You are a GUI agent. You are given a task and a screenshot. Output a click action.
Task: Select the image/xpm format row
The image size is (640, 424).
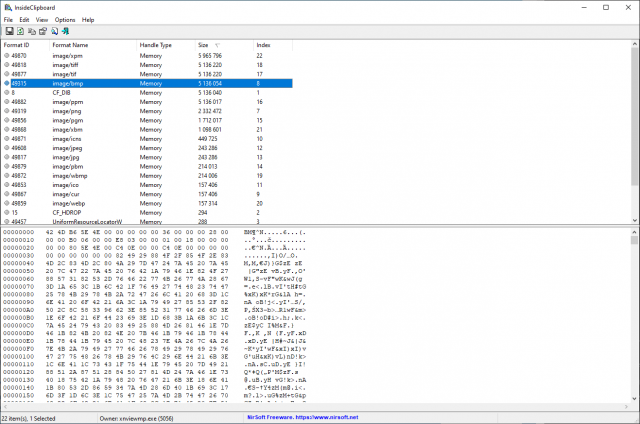click(x=147, y=55)
